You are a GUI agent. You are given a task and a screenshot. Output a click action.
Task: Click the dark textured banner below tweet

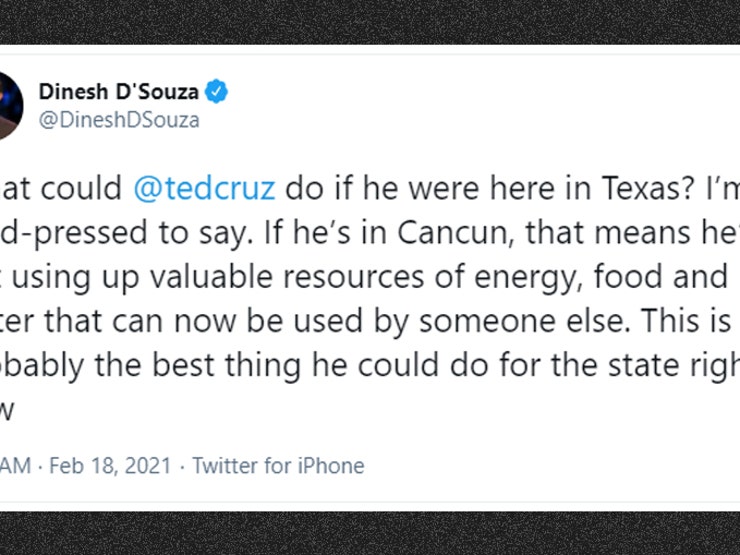tap(370, 533)
